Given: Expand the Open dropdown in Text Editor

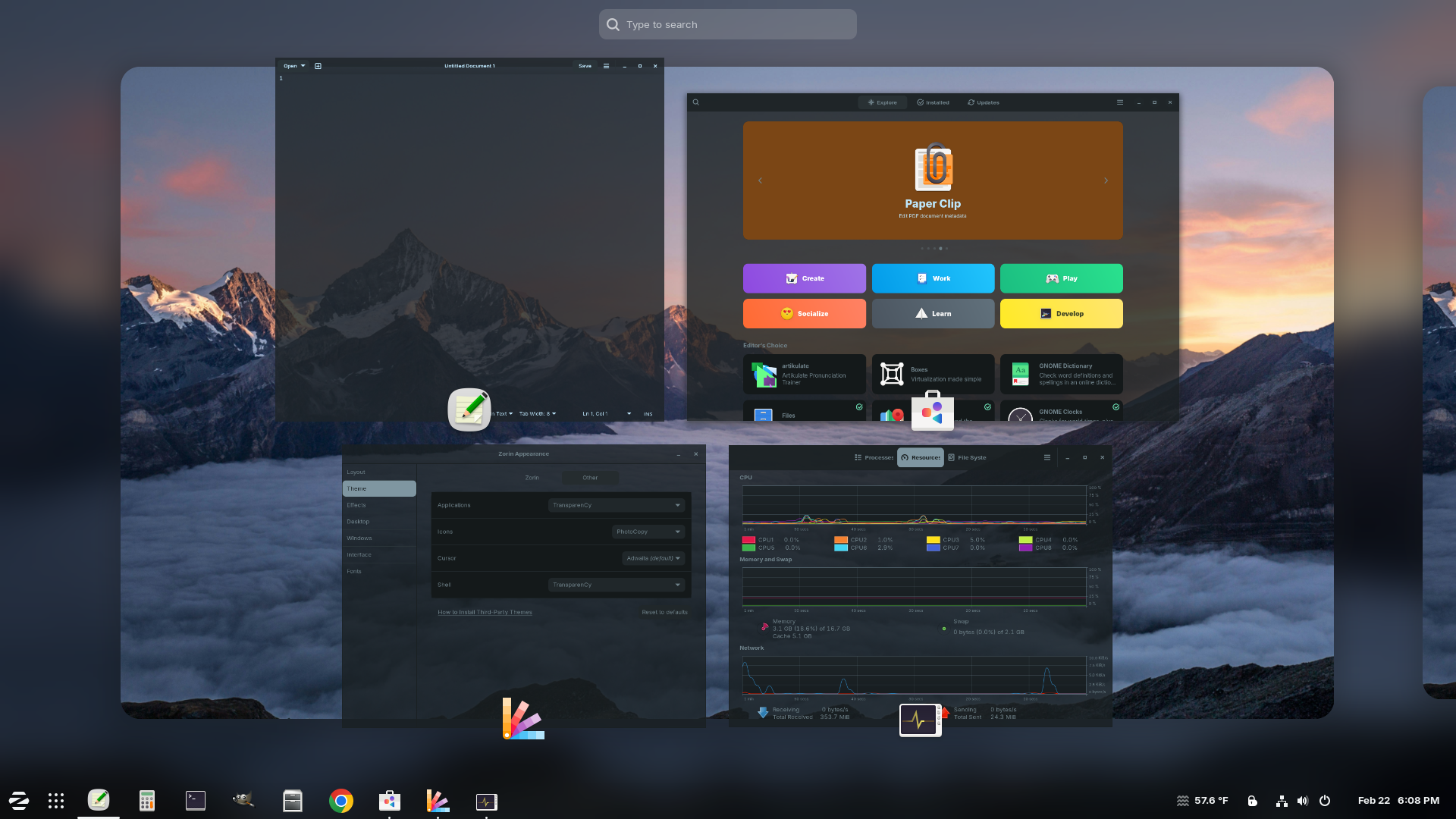Looking at the screenshot, I should [x=294, y=66].
